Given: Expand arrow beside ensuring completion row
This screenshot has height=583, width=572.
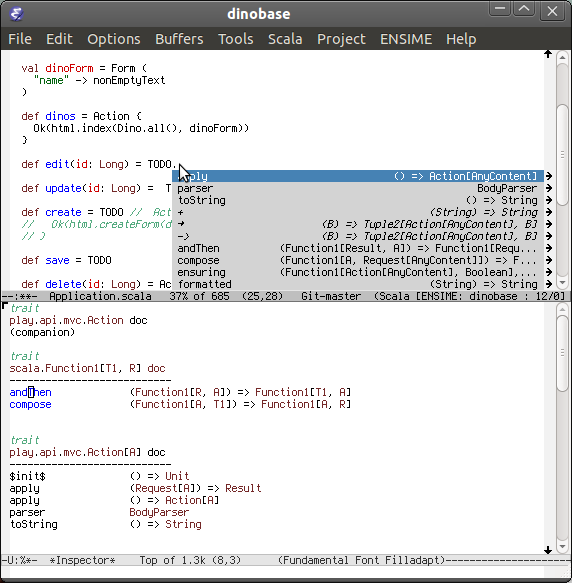Looking at the screenshot, I should tap(549, 272).
